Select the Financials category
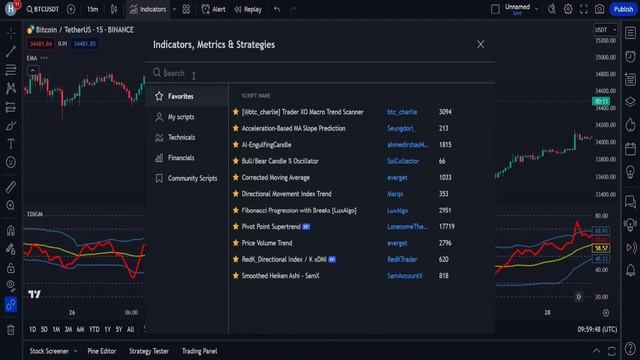 [187, 158]
